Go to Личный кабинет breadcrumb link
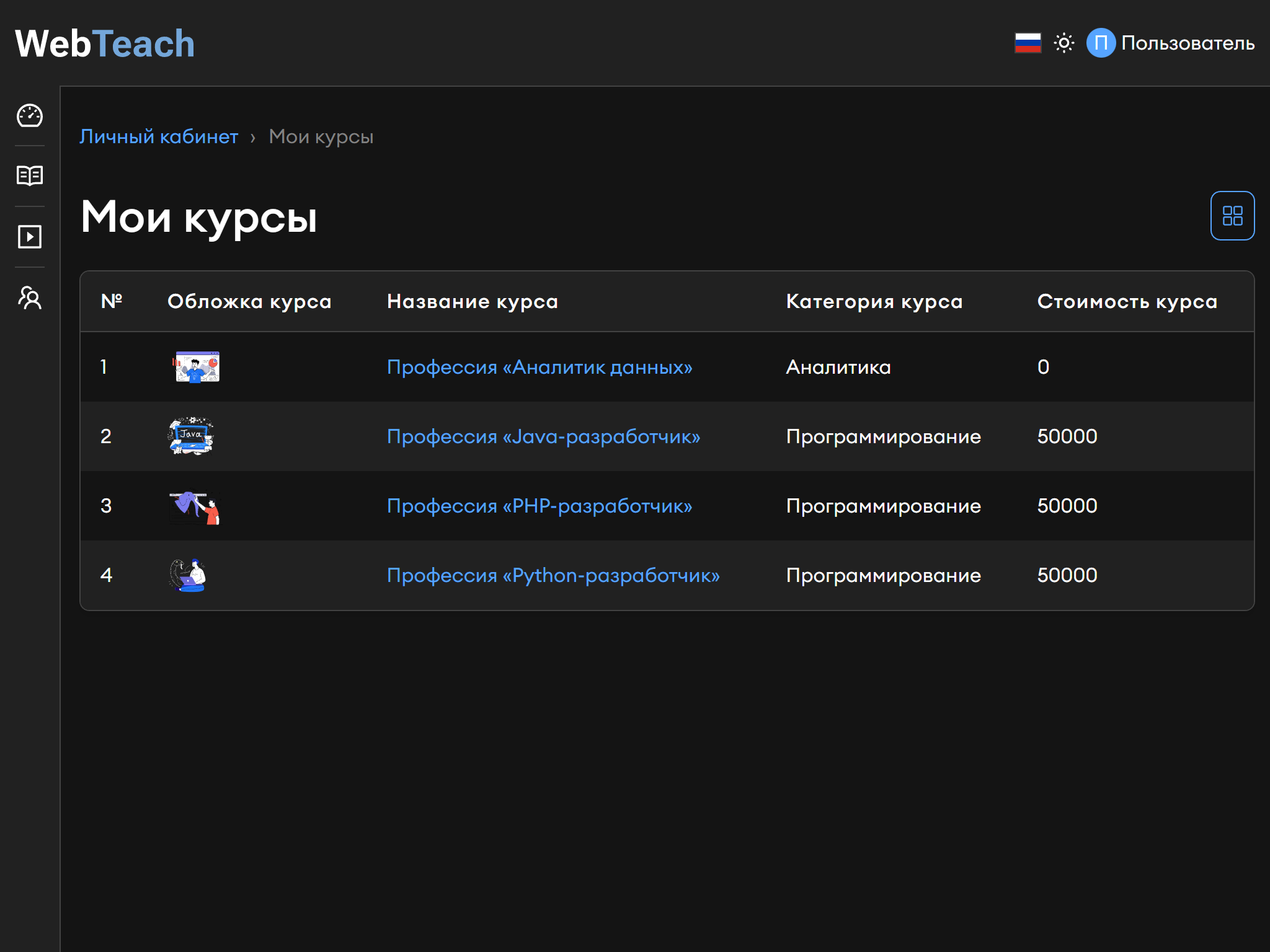This screenshot has width=1270, height=952. (159, 136)
